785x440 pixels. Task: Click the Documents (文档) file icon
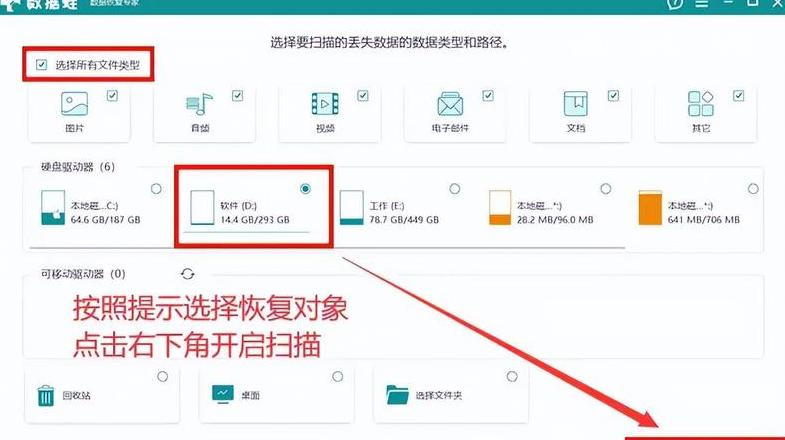coord(575,104)
